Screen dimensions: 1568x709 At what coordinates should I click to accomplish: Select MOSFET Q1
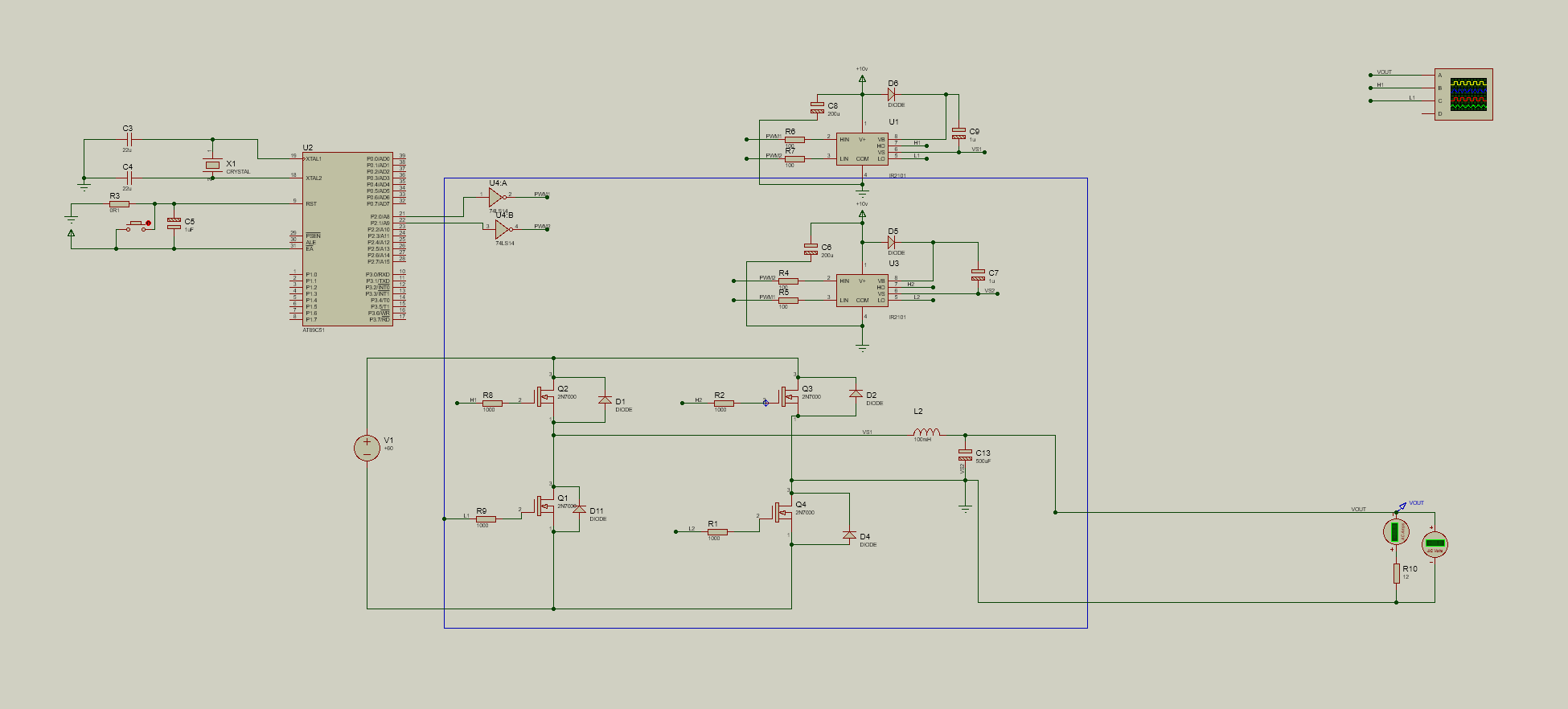click(x=546, y=506)
